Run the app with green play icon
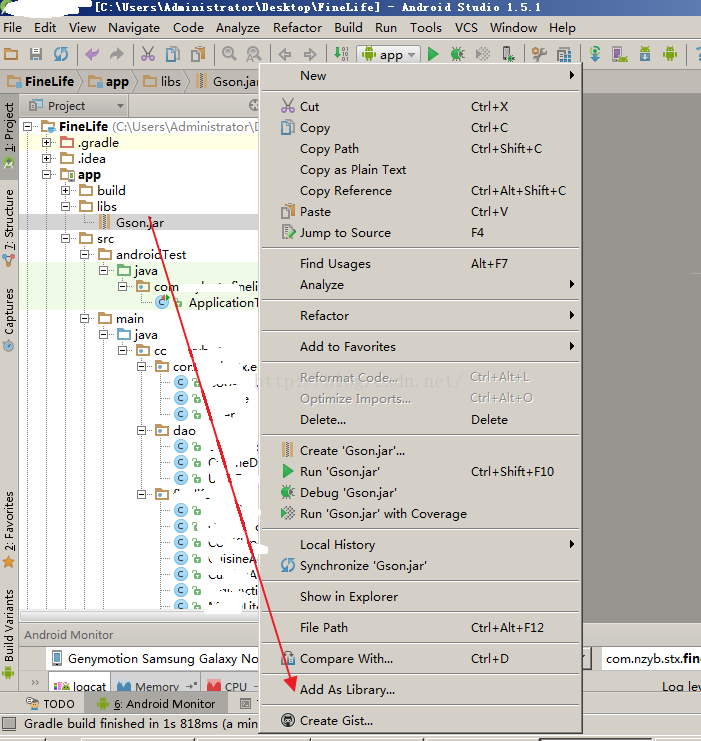The height and width of the screenshot is (741, 701). click(x=433, y=54)
